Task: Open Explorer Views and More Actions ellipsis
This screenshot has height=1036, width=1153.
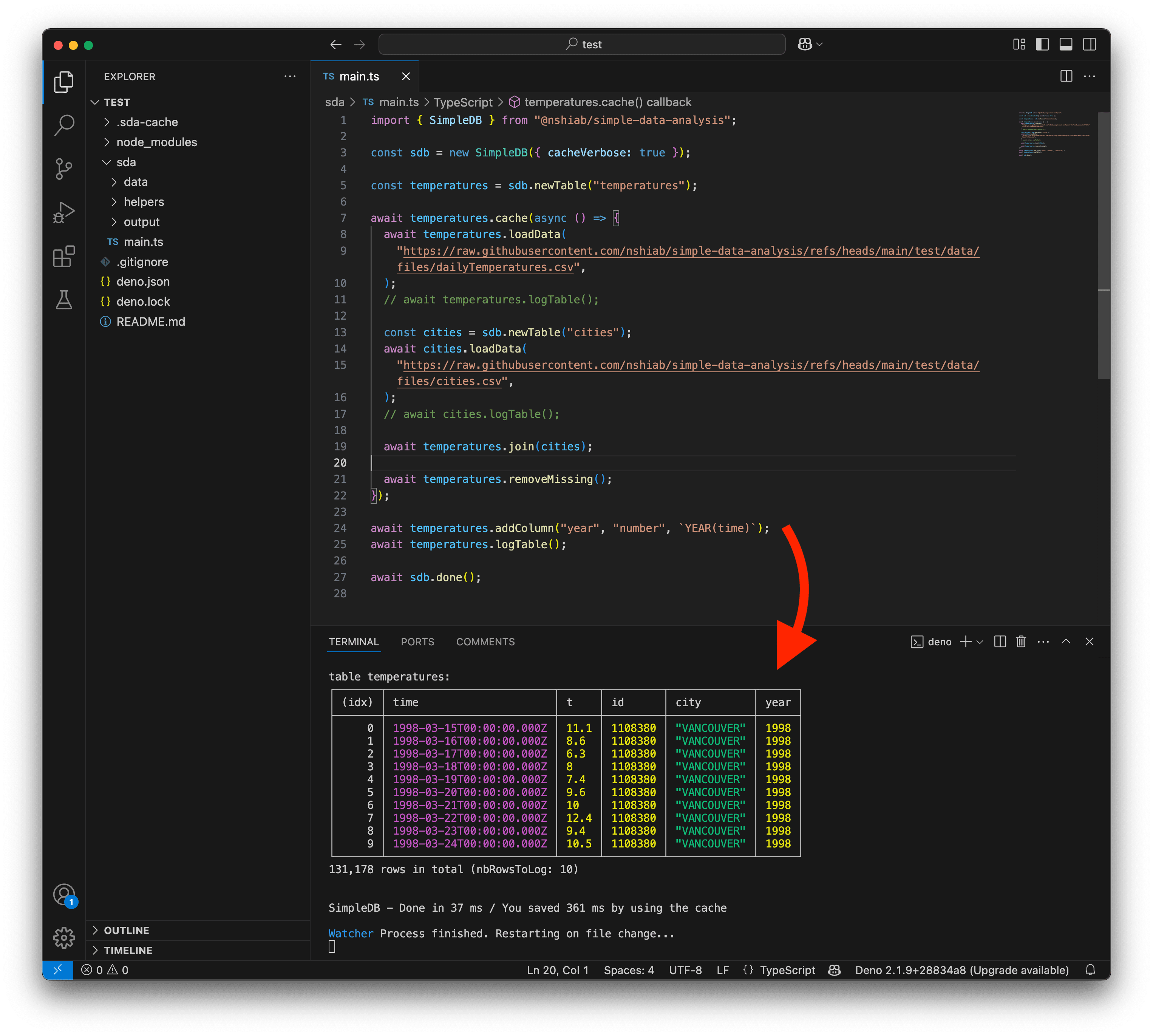Action: click(290, 76)
